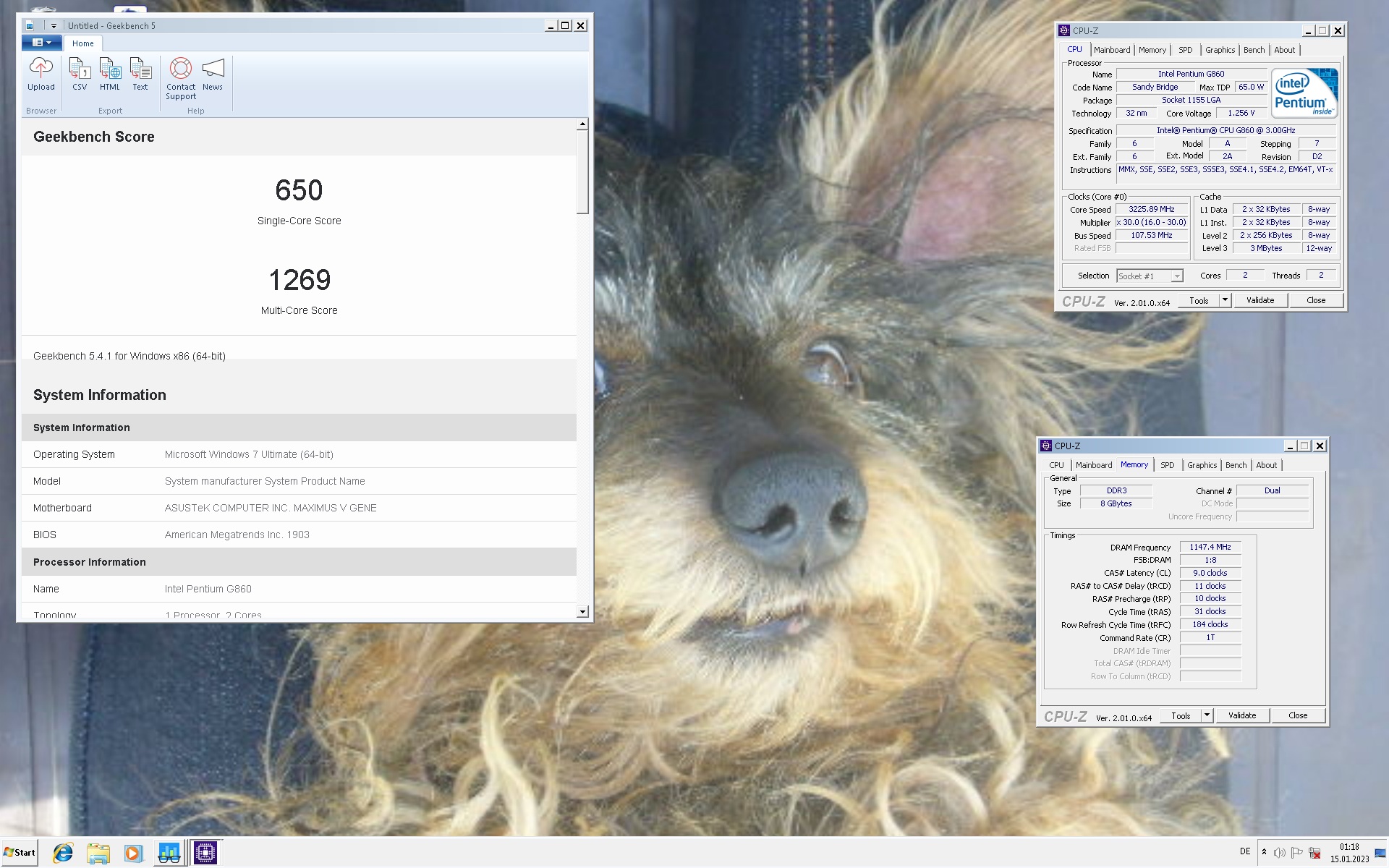Click Validate in top CPU-Z window
The image size is (1389, 868).
point(1260,300)
